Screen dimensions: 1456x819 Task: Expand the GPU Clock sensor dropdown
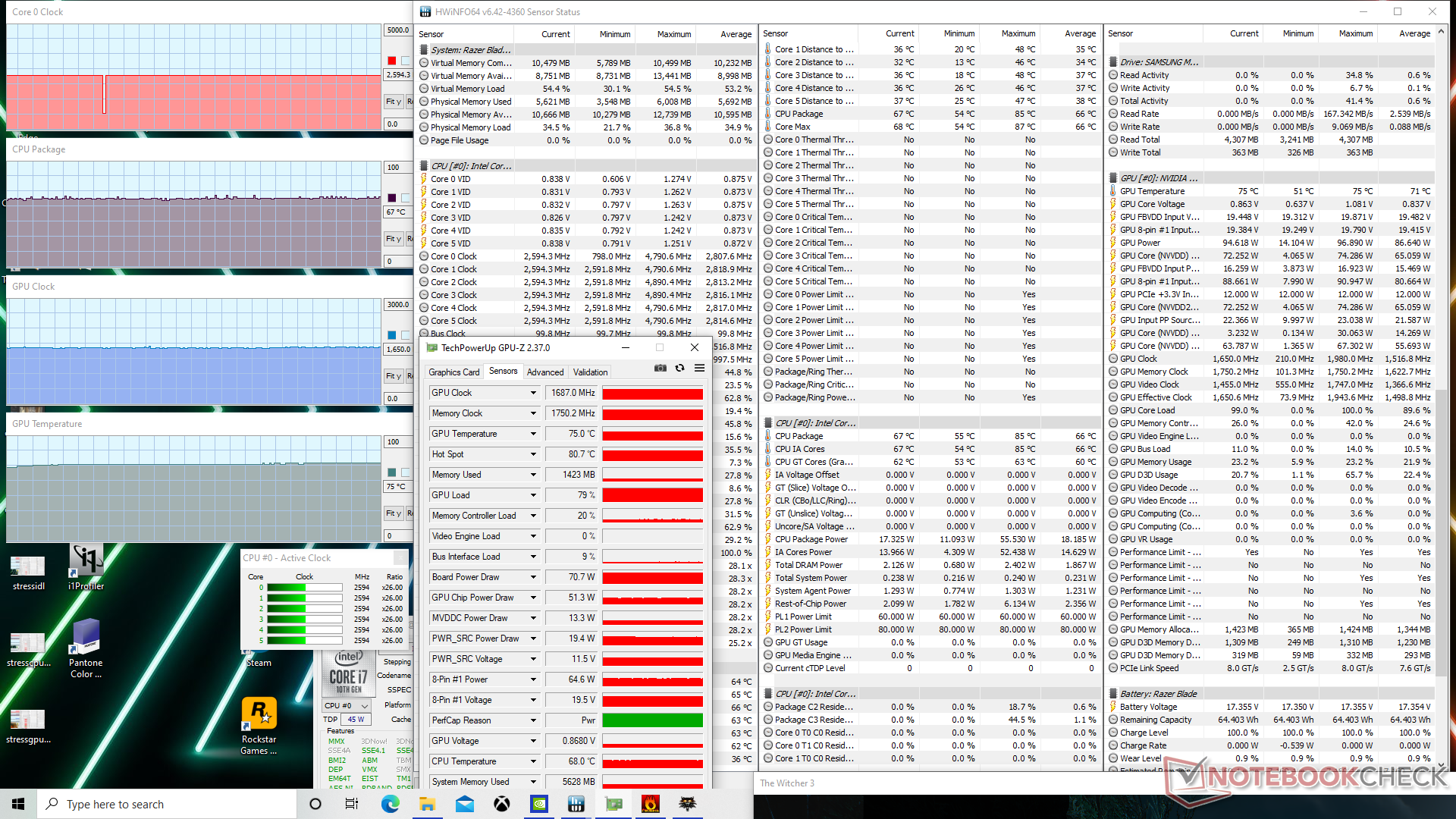pyautogui.click(x=533, y=393)
